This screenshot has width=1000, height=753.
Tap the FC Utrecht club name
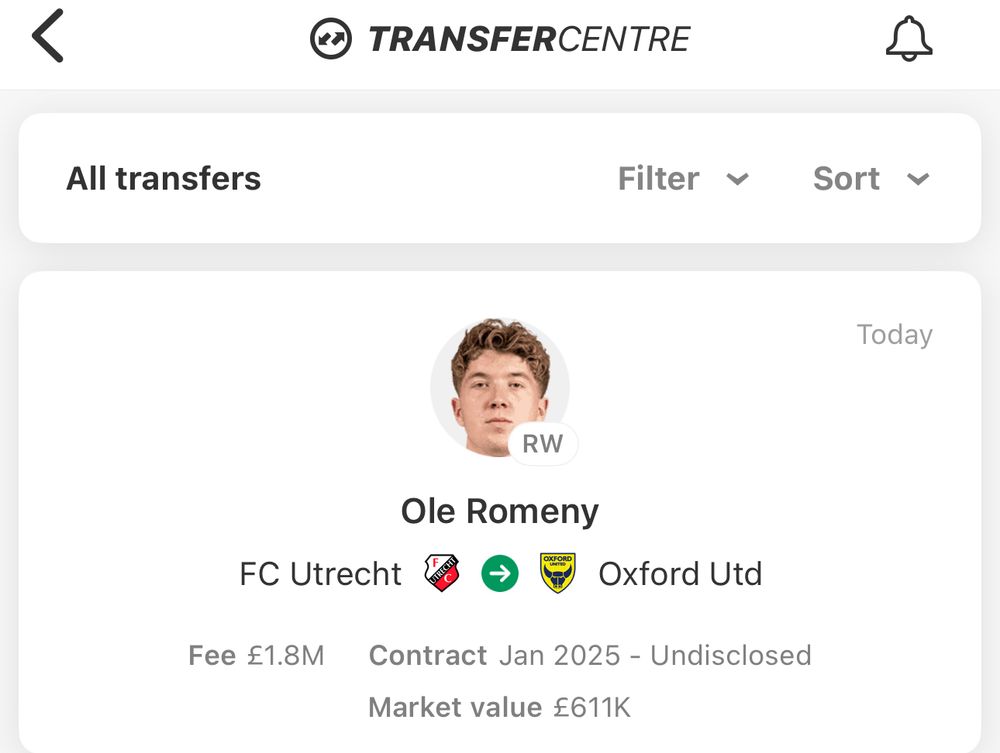320,574
